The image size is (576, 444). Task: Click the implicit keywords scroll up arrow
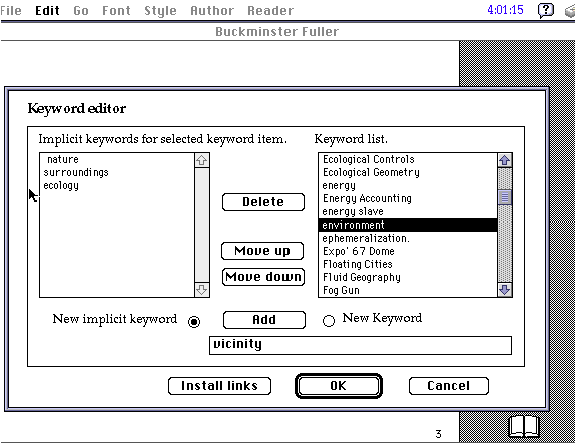(x=202, y=160)
